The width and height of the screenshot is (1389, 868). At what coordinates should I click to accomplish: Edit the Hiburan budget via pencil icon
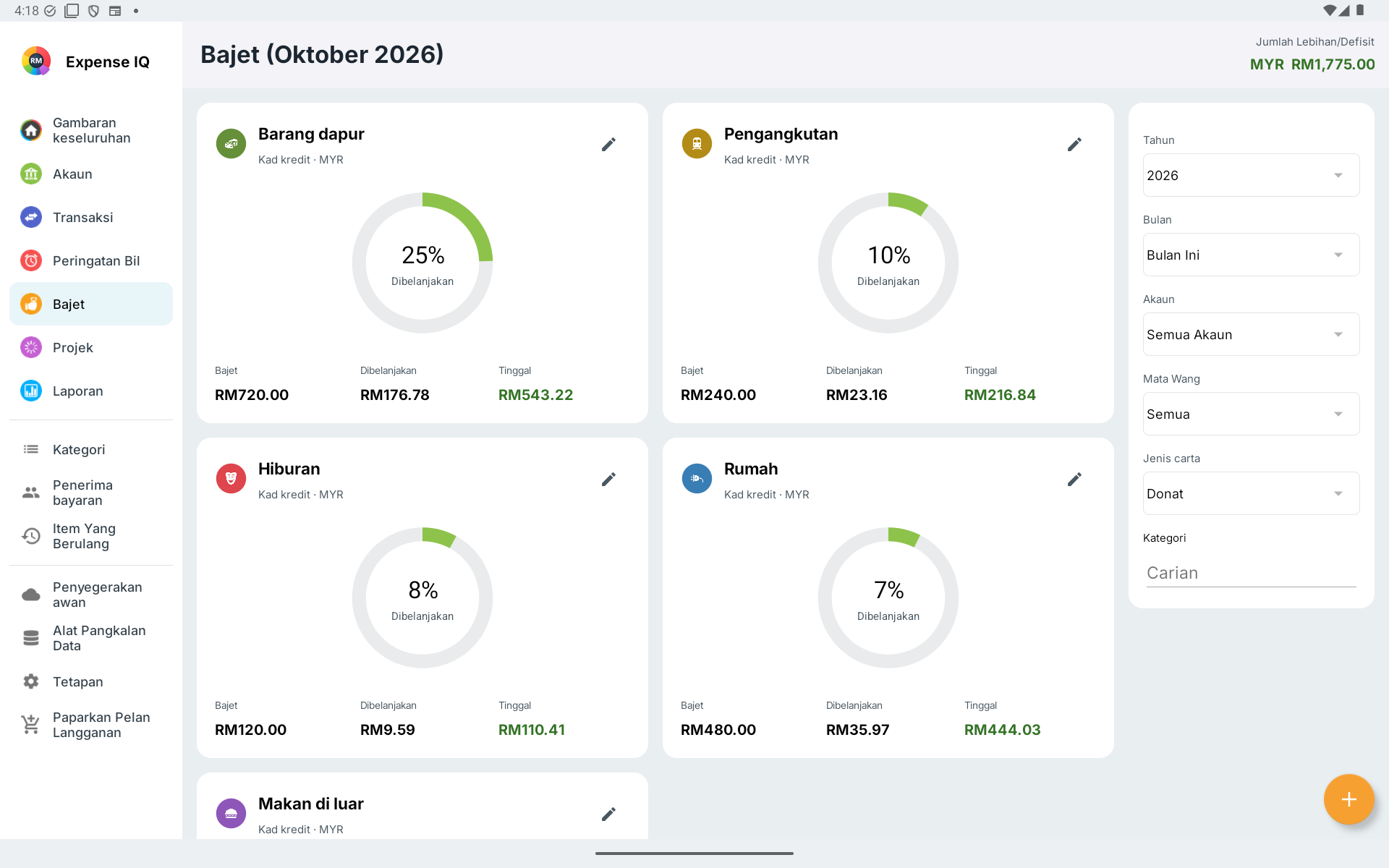tap(608, 480)
